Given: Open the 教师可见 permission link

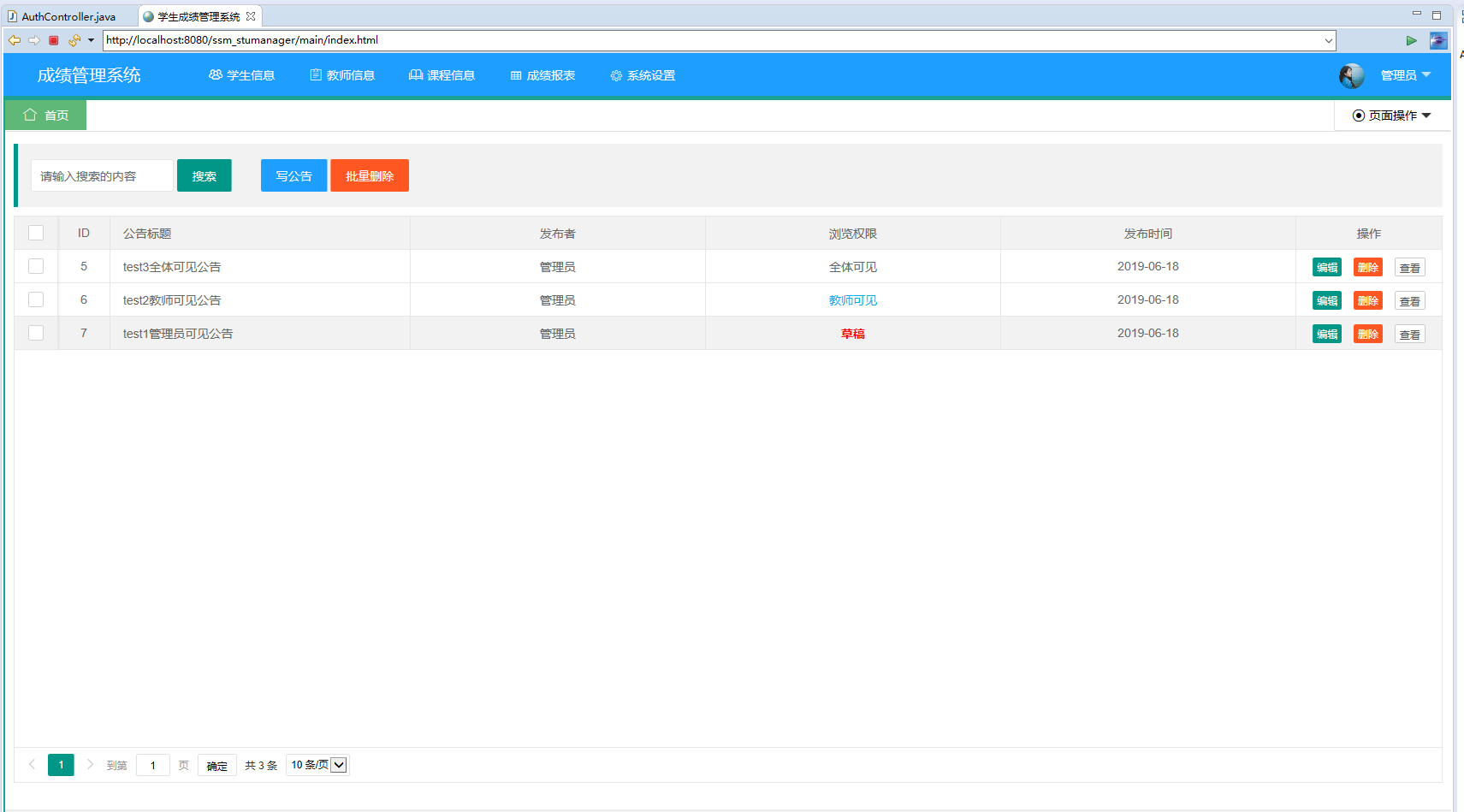Looking at the screenshot, I should (x=852, y=299).
